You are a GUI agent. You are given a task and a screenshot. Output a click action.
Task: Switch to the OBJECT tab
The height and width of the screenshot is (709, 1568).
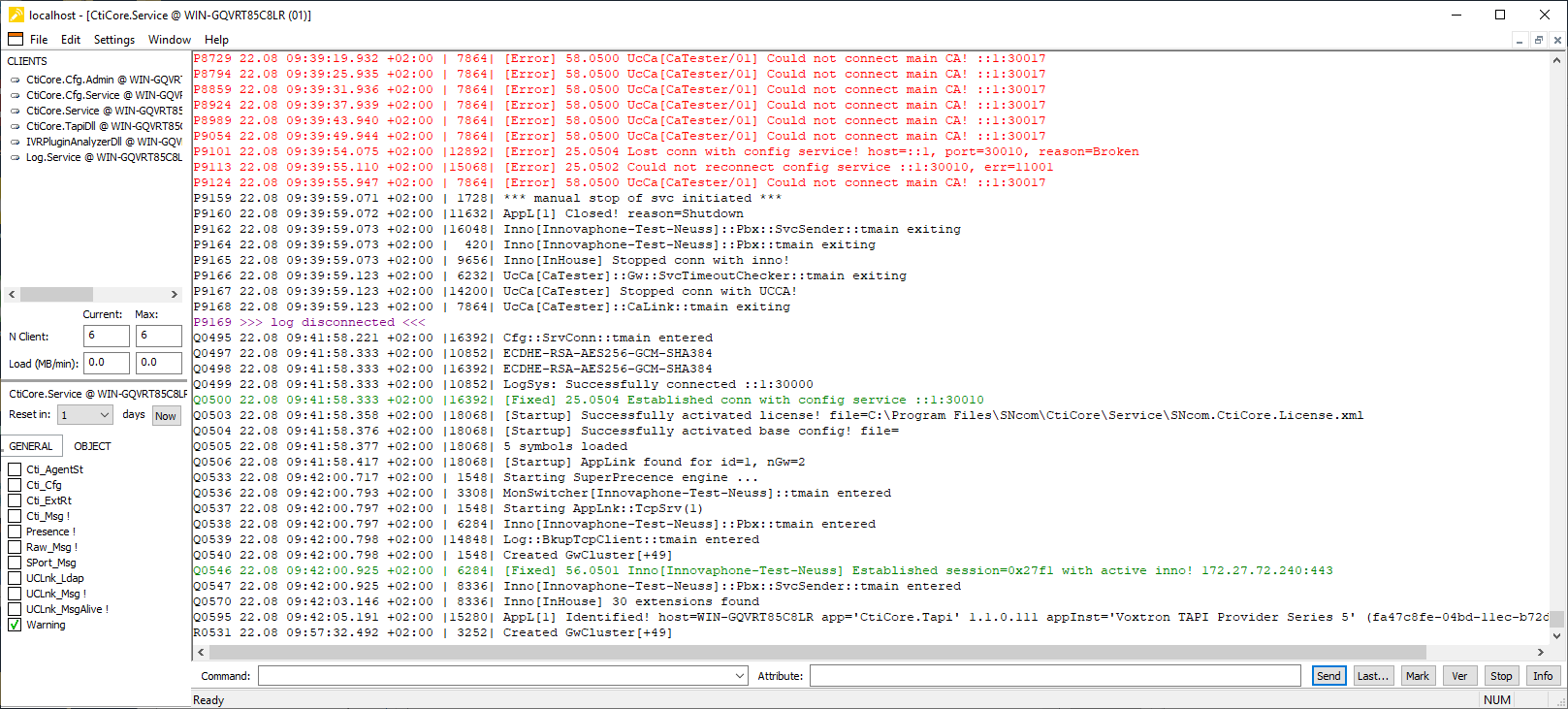pyautogui.click(x=92, y=446)
